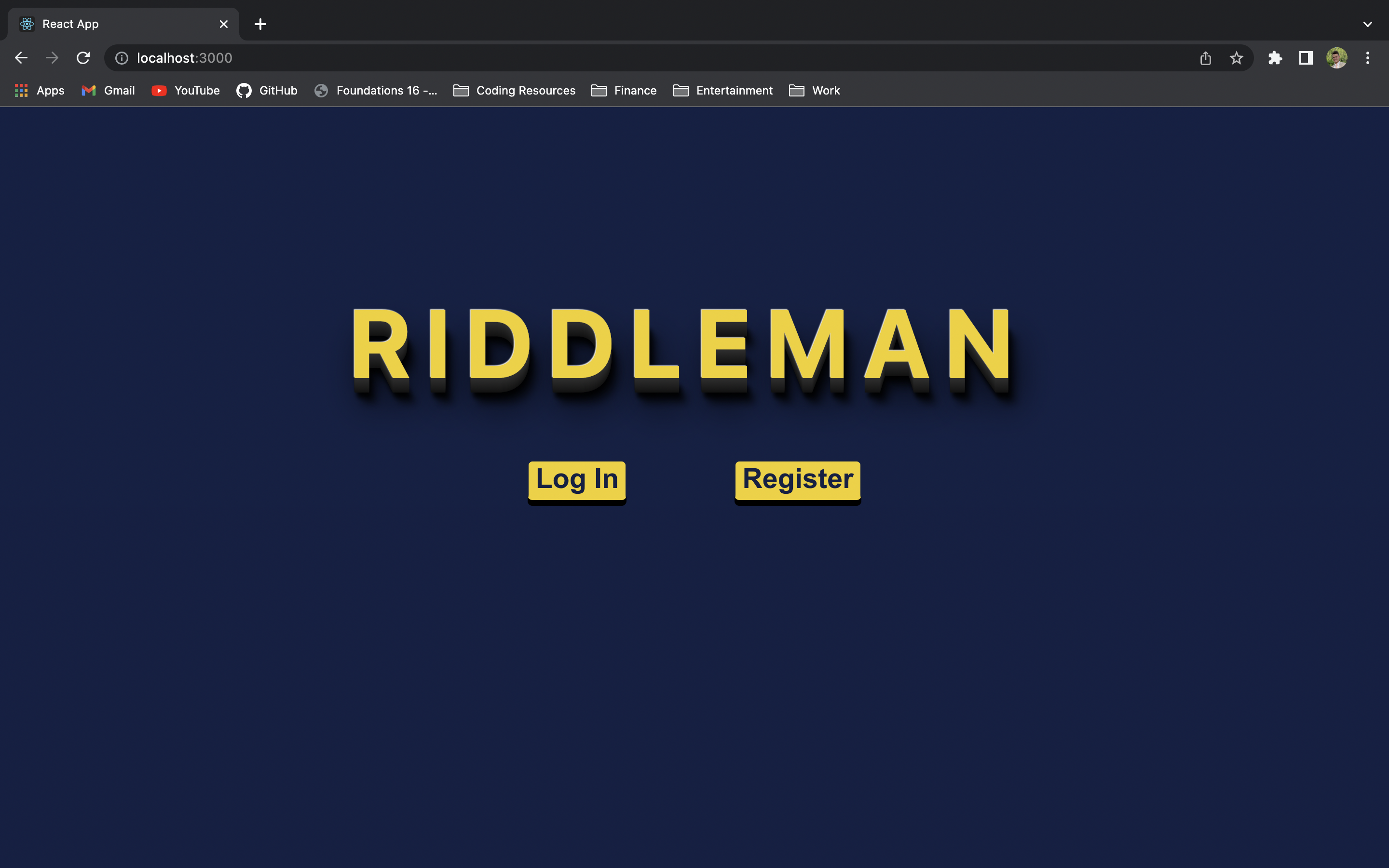Select the React App tab
Image resolution: width=1389 pixels, height=868 pixels.
pos(123,24)
